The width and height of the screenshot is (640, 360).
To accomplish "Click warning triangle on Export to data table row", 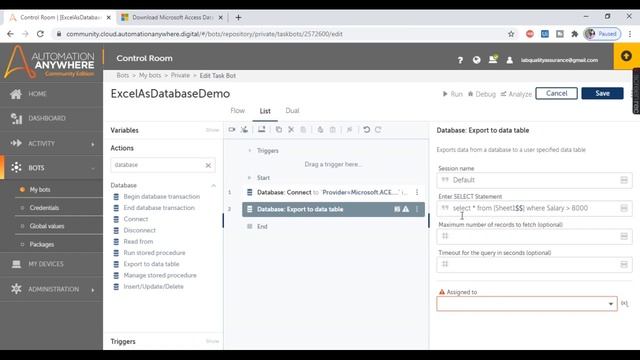I will click(406, 209).
